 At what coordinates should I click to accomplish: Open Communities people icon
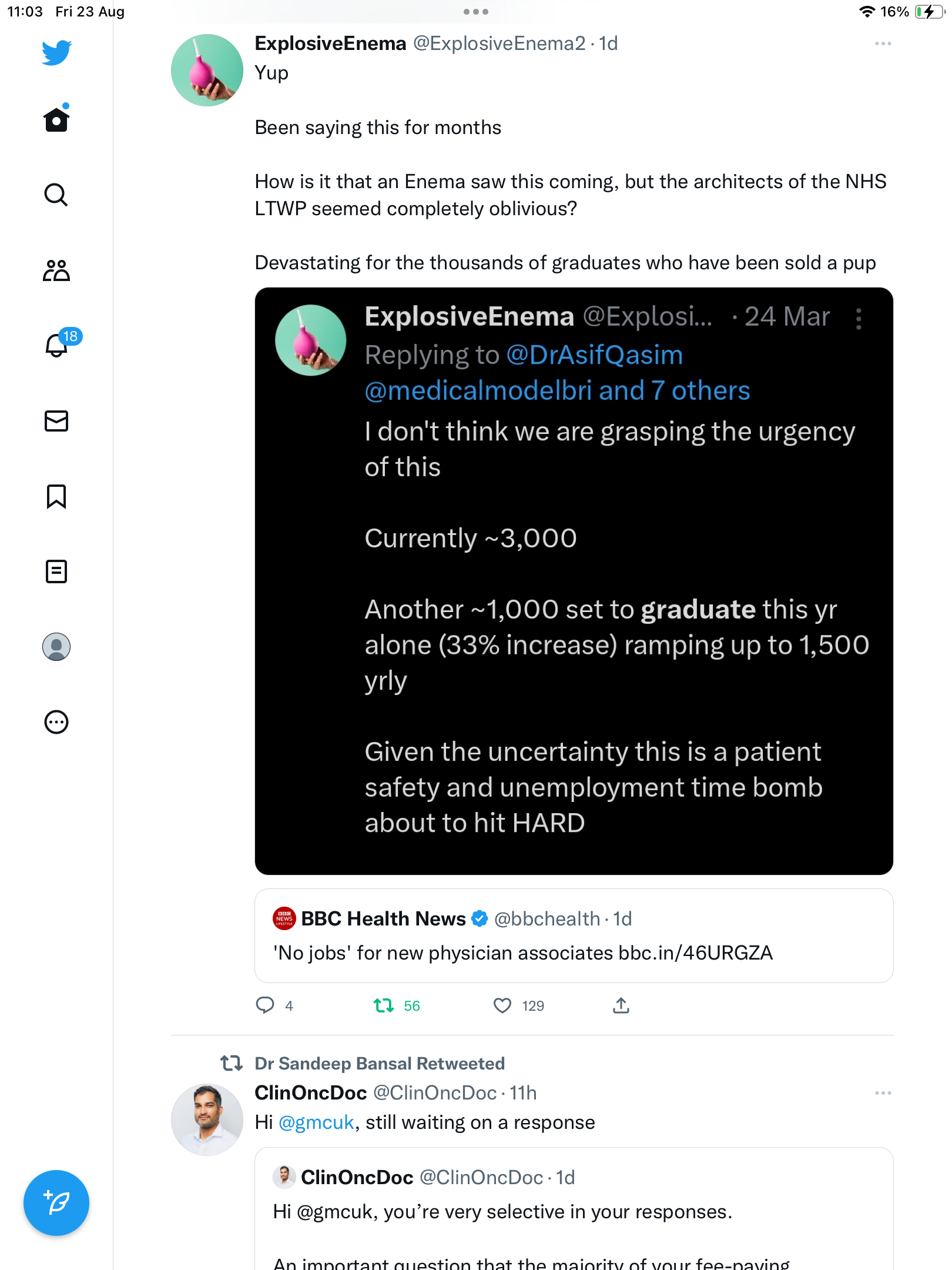coord(56,270)
